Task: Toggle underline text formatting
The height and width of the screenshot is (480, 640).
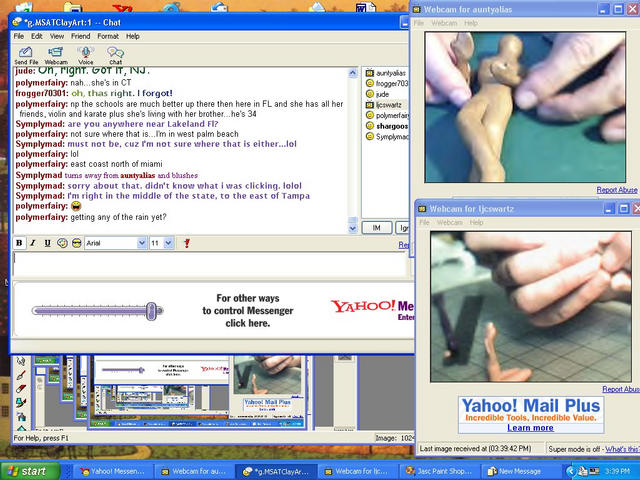Action: (x=47, y=243)
